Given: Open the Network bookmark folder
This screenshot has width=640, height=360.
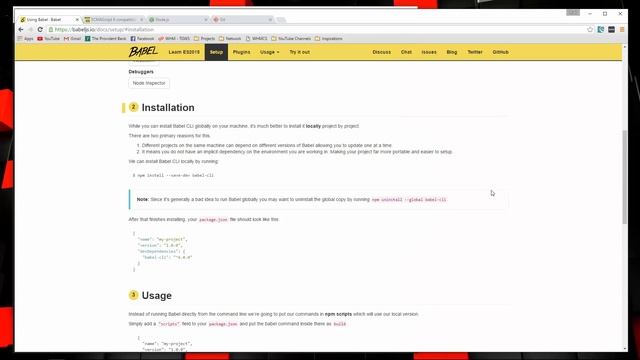Looking at the screenshot, I should coord(230,39).
